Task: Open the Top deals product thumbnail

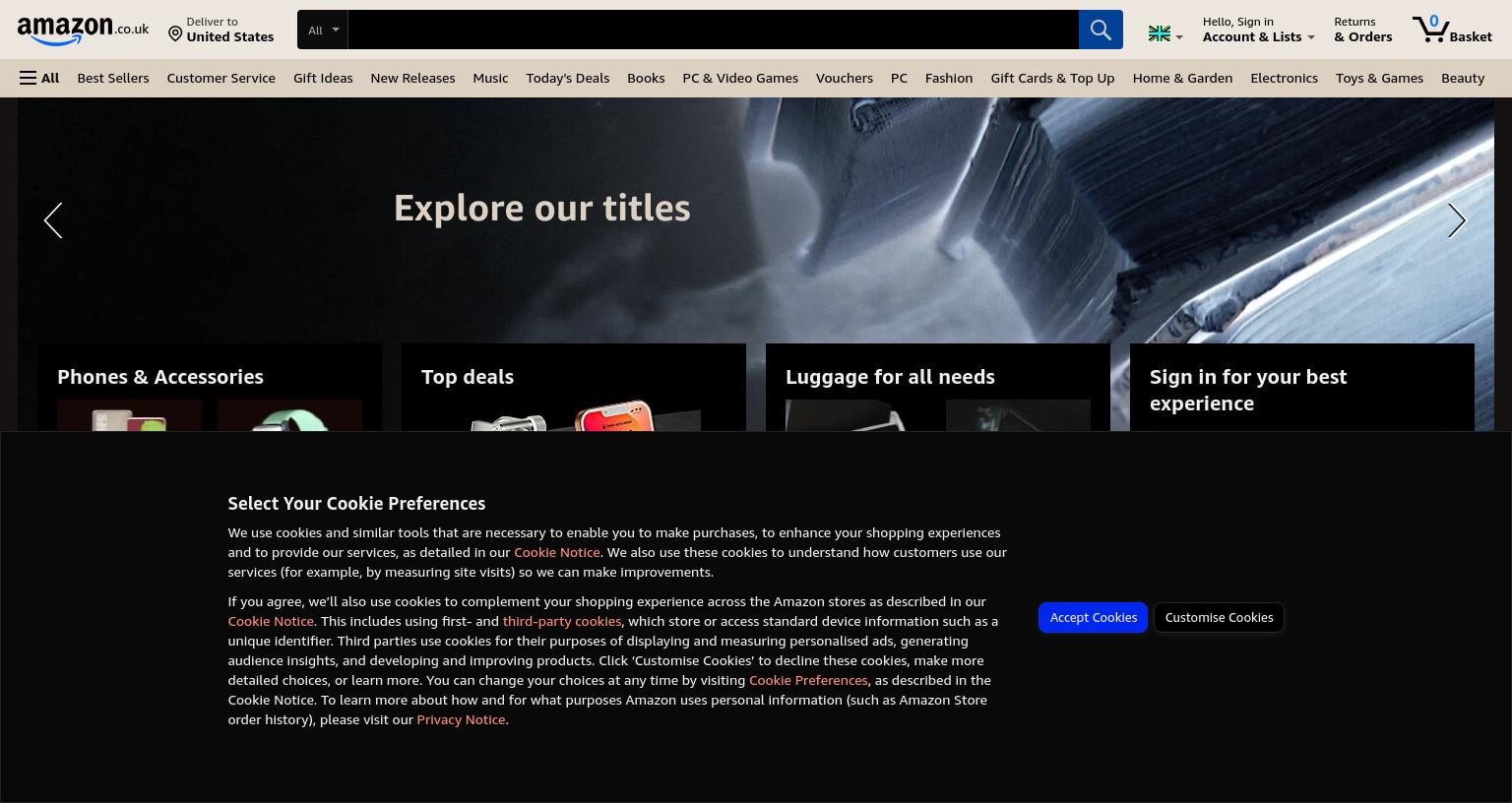Action: point(574,416)
